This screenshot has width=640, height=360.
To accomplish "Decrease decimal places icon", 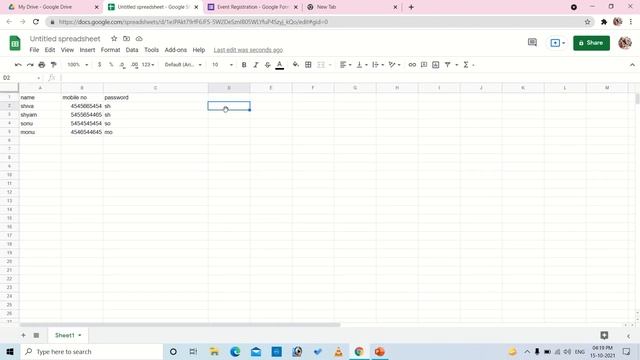I will pos(122,65).
